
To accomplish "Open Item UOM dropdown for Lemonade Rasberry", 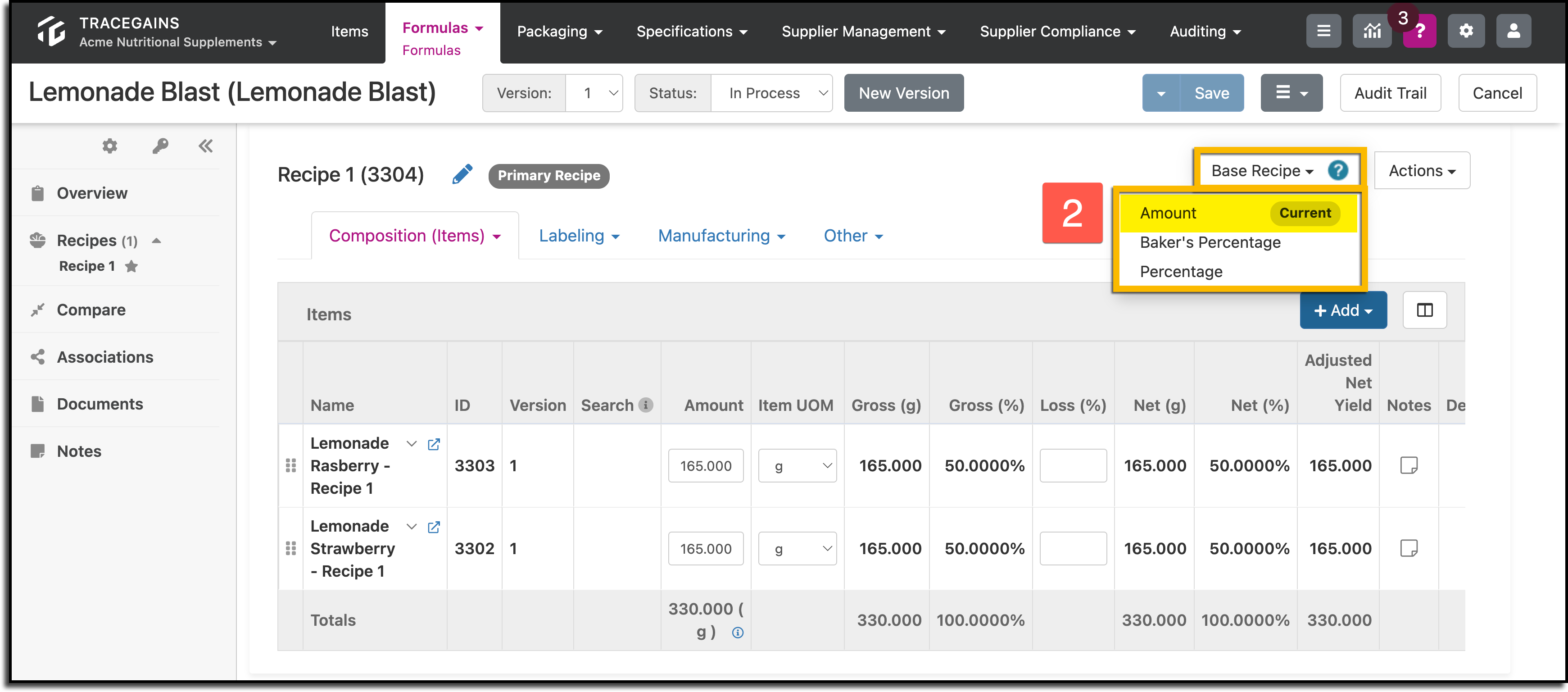I will [797, 466].
